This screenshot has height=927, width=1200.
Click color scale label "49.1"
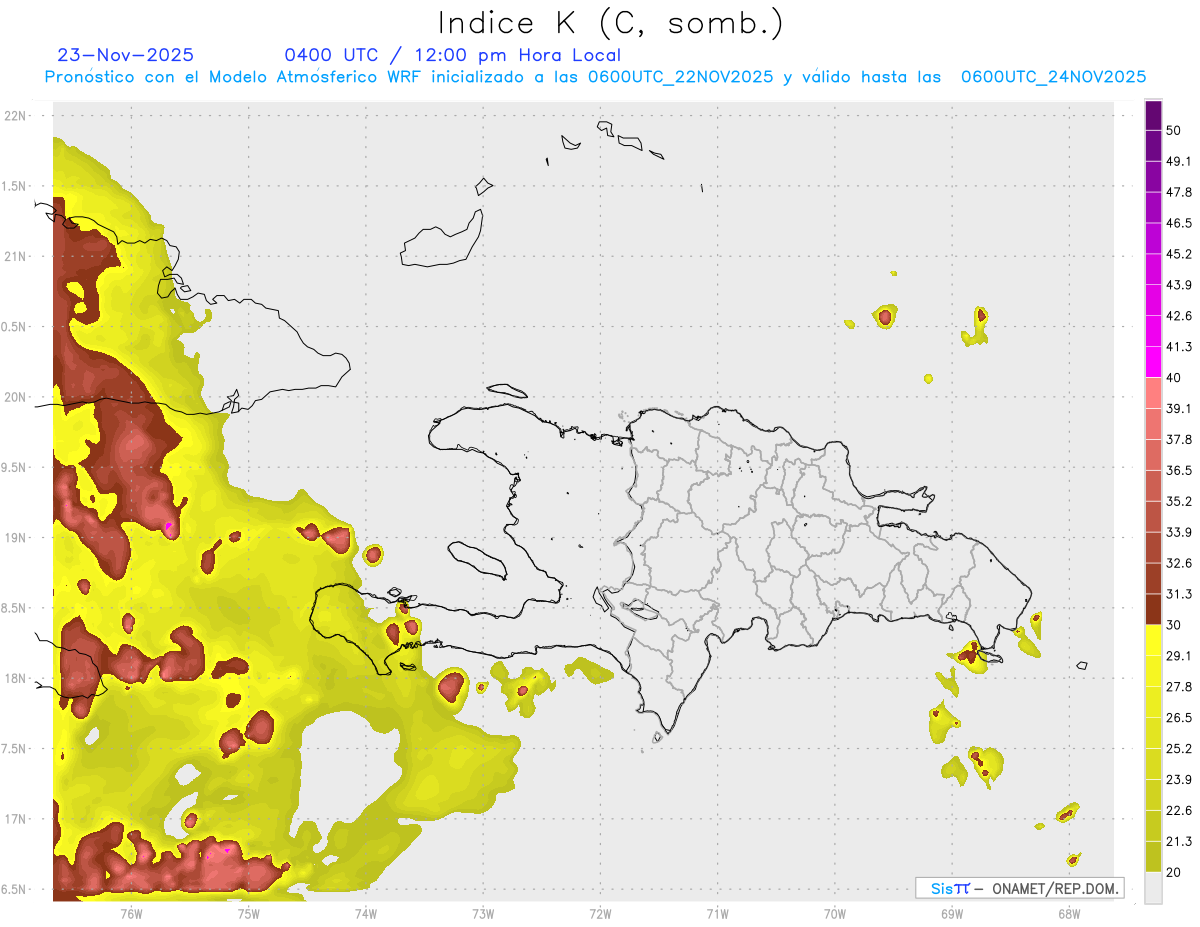(1179, 162)
